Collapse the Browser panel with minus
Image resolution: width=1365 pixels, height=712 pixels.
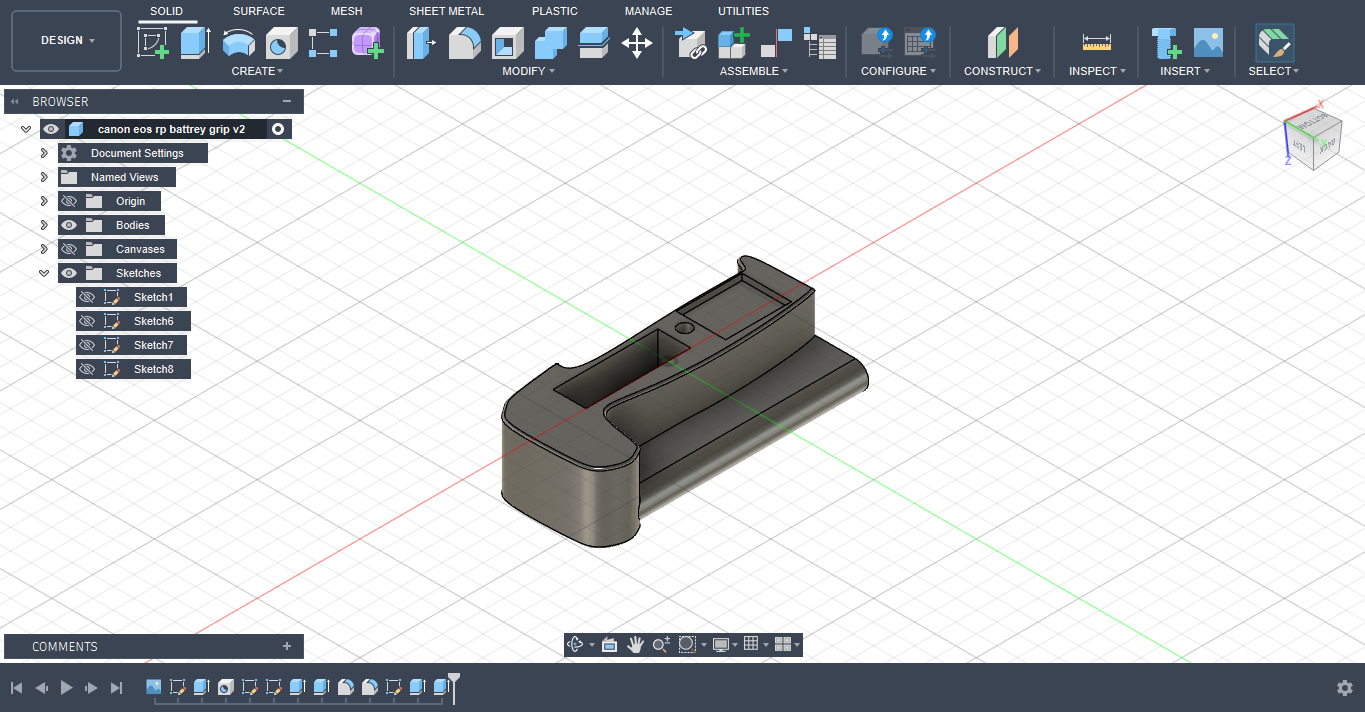tap(287, 101)
